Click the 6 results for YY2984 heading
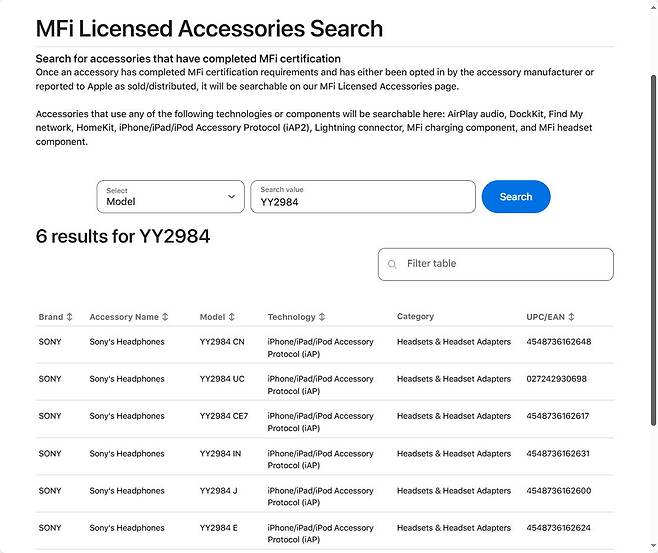This screenshot has height=553, width=658. click(123, 237)
